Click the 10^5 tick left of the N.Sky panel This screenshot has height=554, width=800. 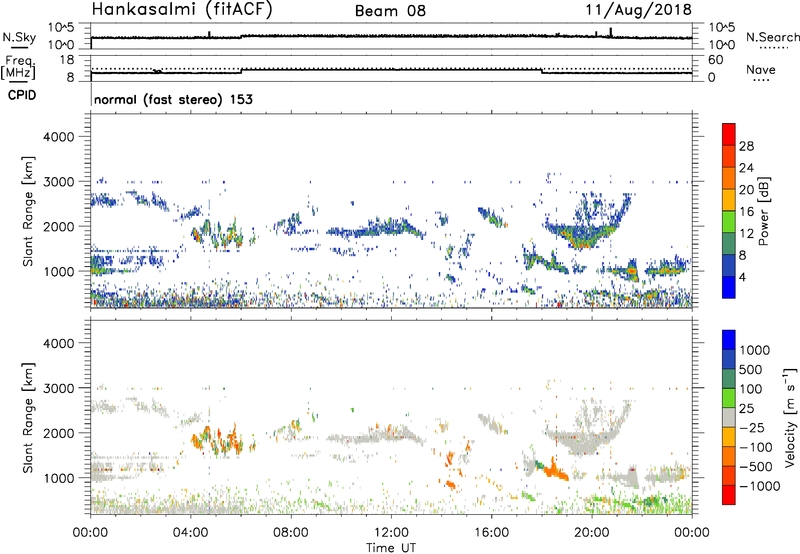[61, 27]
